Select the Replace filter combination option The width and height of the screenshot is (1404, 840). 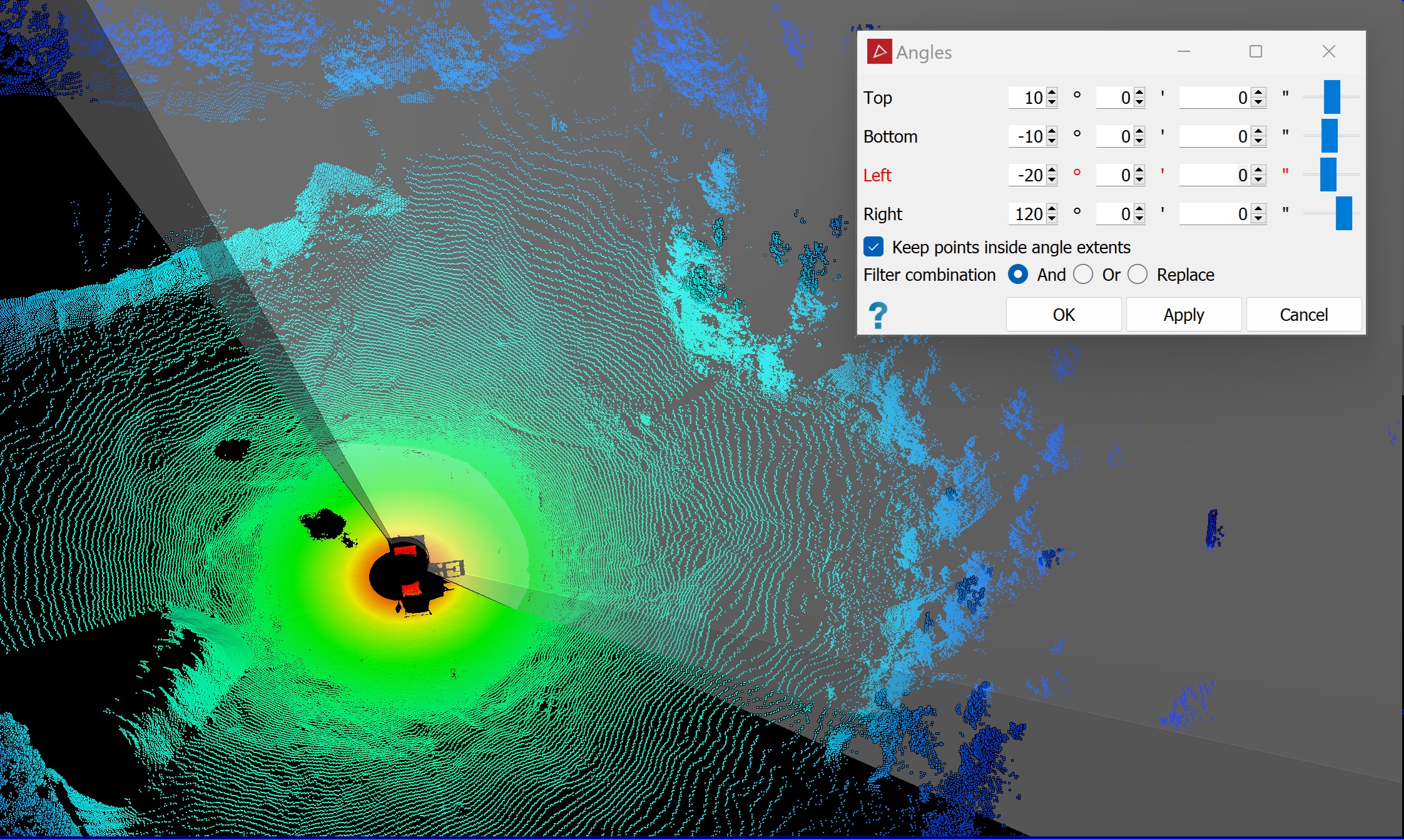coord(1137,275)
